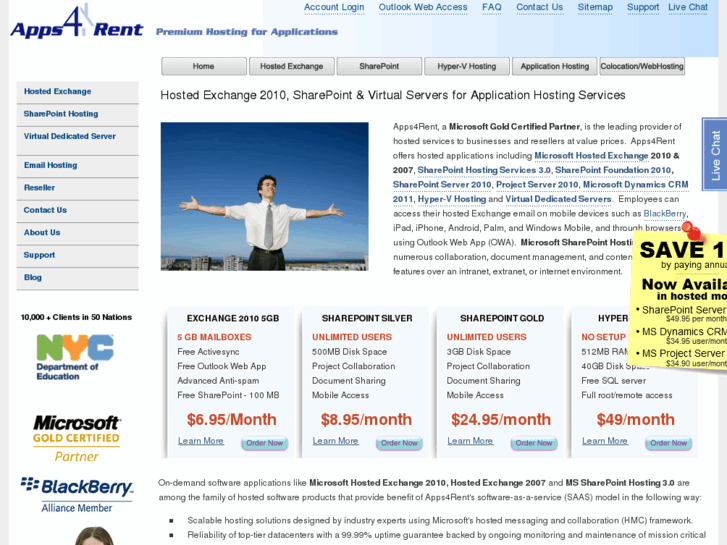Select the Application Hosting navigation tab
Image resolution: width=727 pixels, height=545 pixels.
click(x=554, y=66)
